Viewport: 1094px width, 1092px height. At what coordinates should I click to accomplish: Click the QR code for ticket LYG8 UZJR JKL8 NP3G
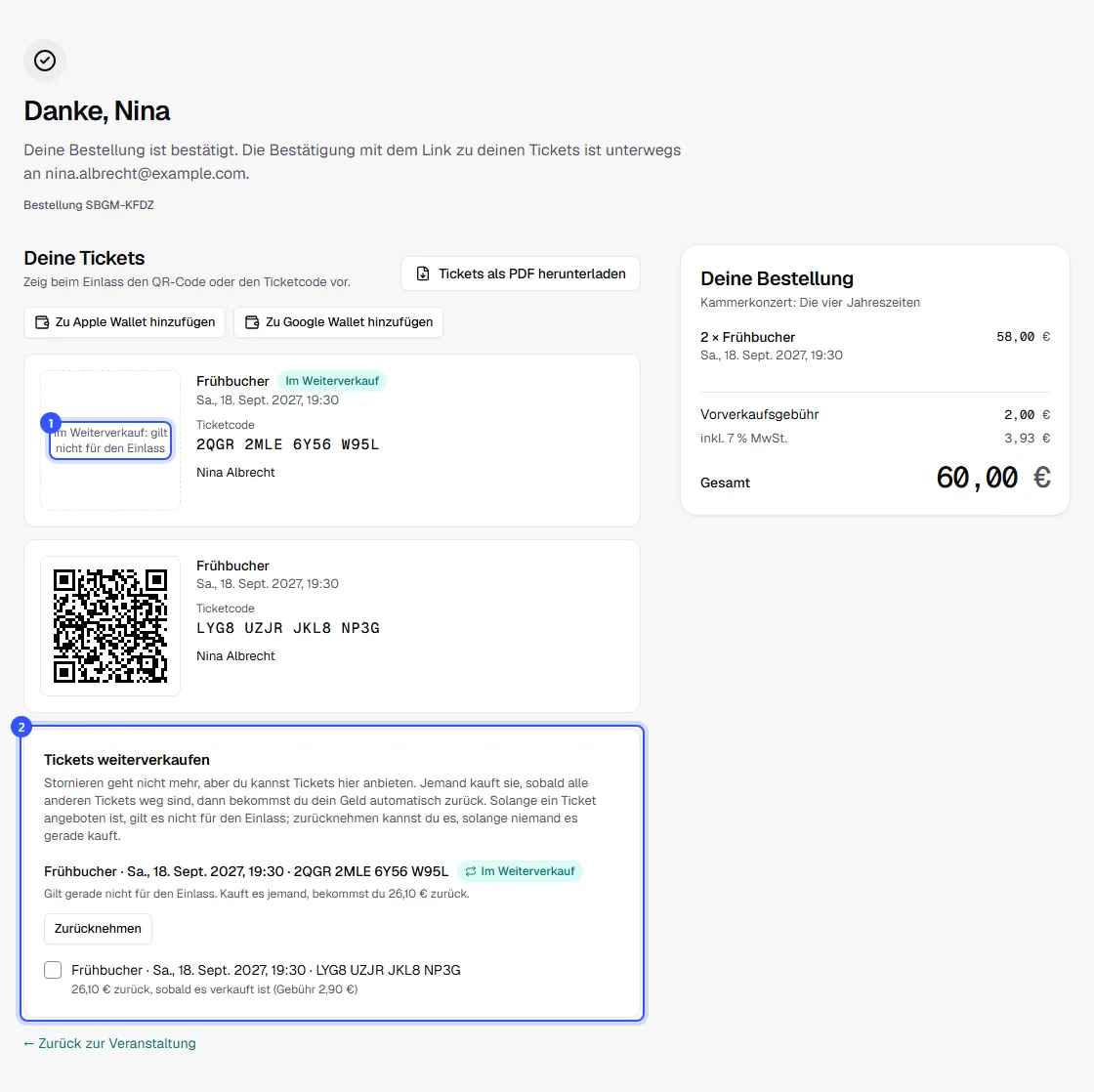click(x=110, y=626)
